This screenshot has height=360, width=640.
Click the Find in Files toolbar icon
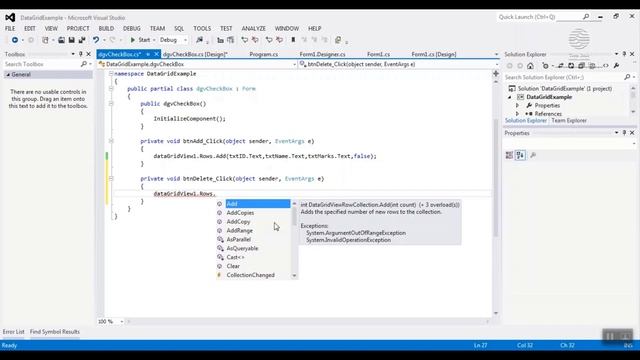200,40
